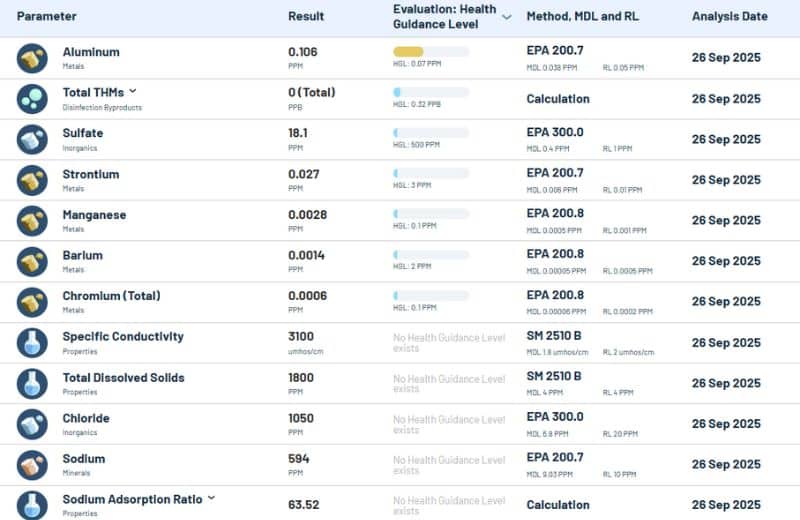Open the Evaluation Health Guidance Level dropdown
Viewport: 800px width, 520px height.
coord(506,17)
